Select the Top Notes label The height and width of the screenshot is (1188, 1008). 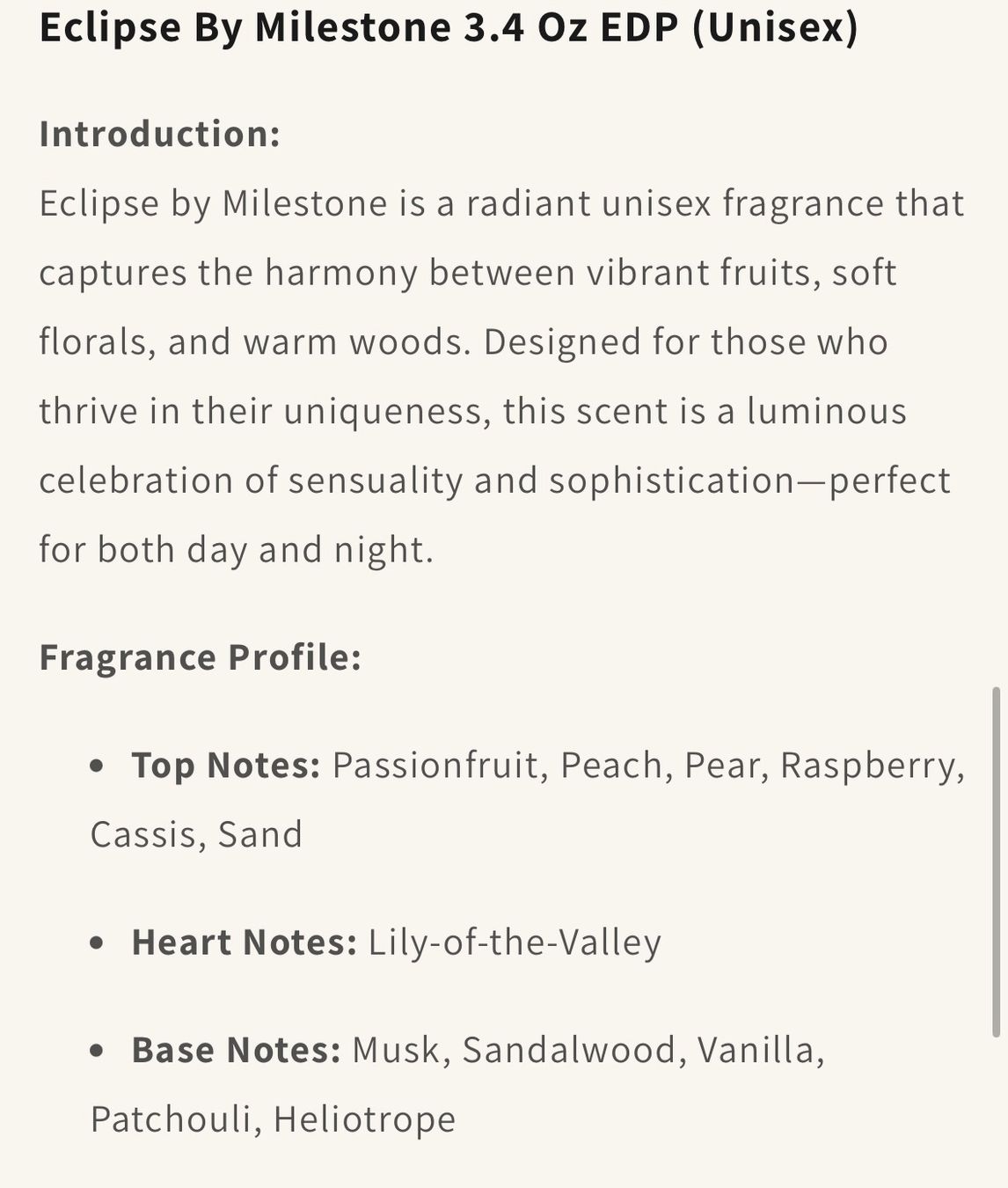[x=226, y=766]
